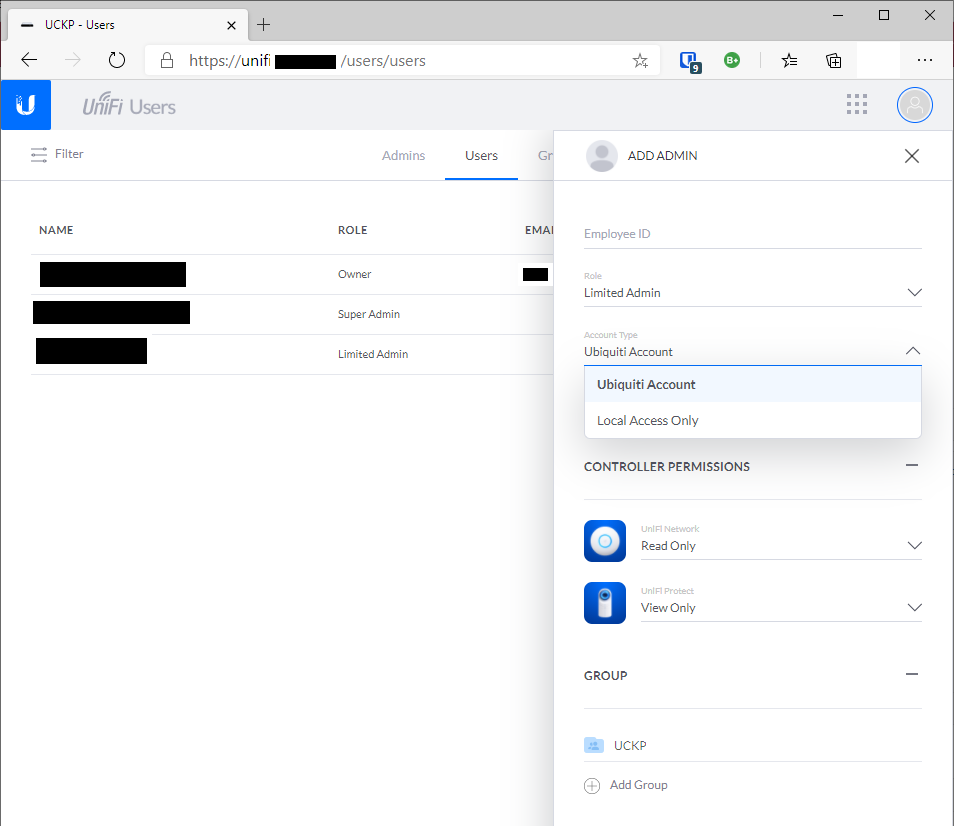Click the UniFi Protect camera icon
Screen dimensions: 954x826
coord(605,603)
